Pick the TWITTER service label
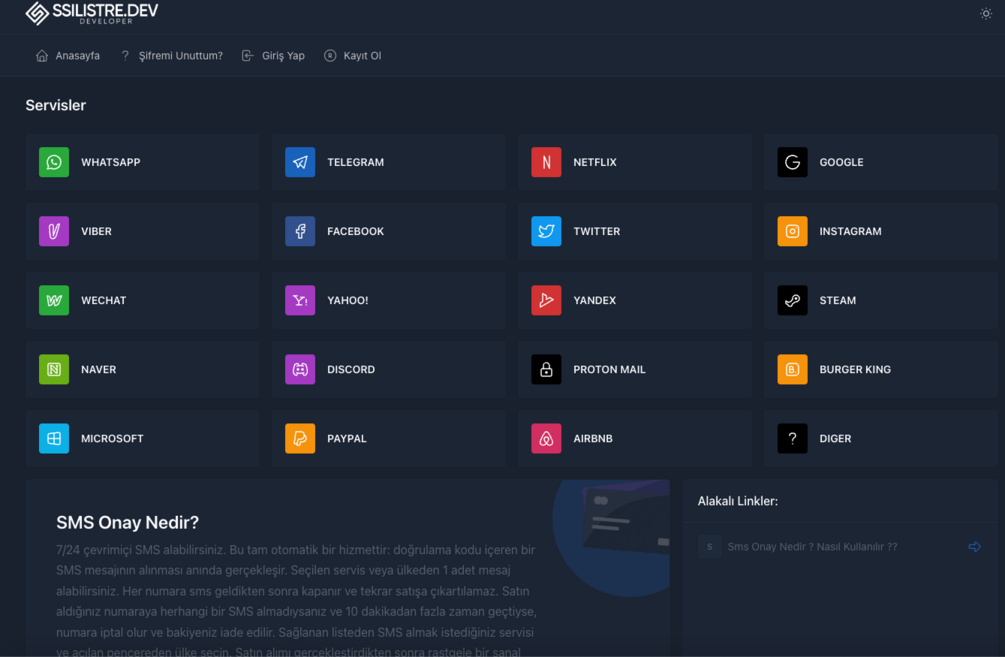 coord(597,232)
